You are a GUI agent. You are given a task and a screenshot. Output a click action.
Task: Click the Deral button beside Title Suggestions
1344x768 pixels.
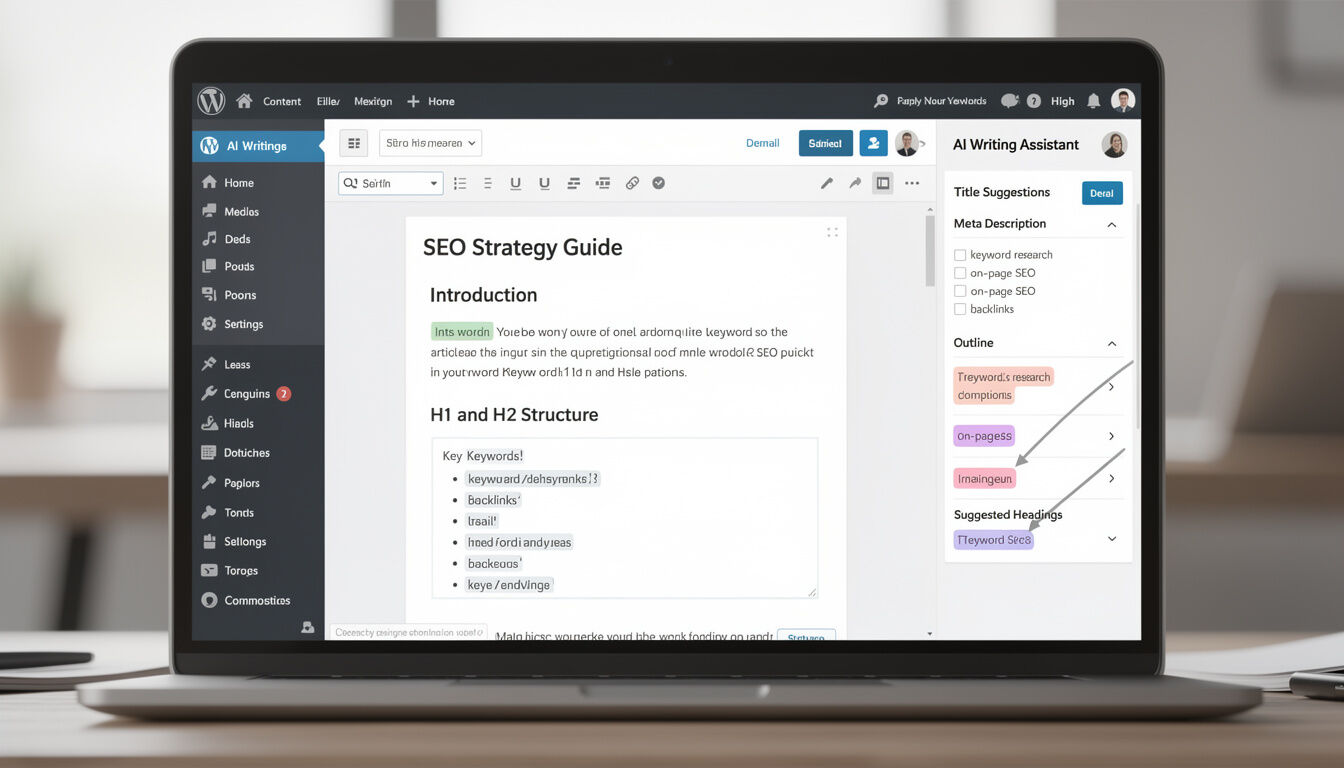[x=1102, y=193]
